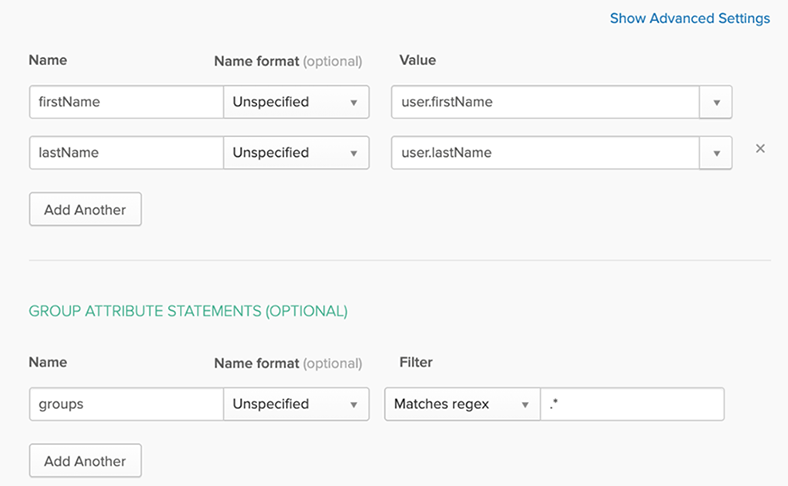Screen dimensions: 788x486
Task: Click Show Advanced Settings link
Action: point(689,18)
